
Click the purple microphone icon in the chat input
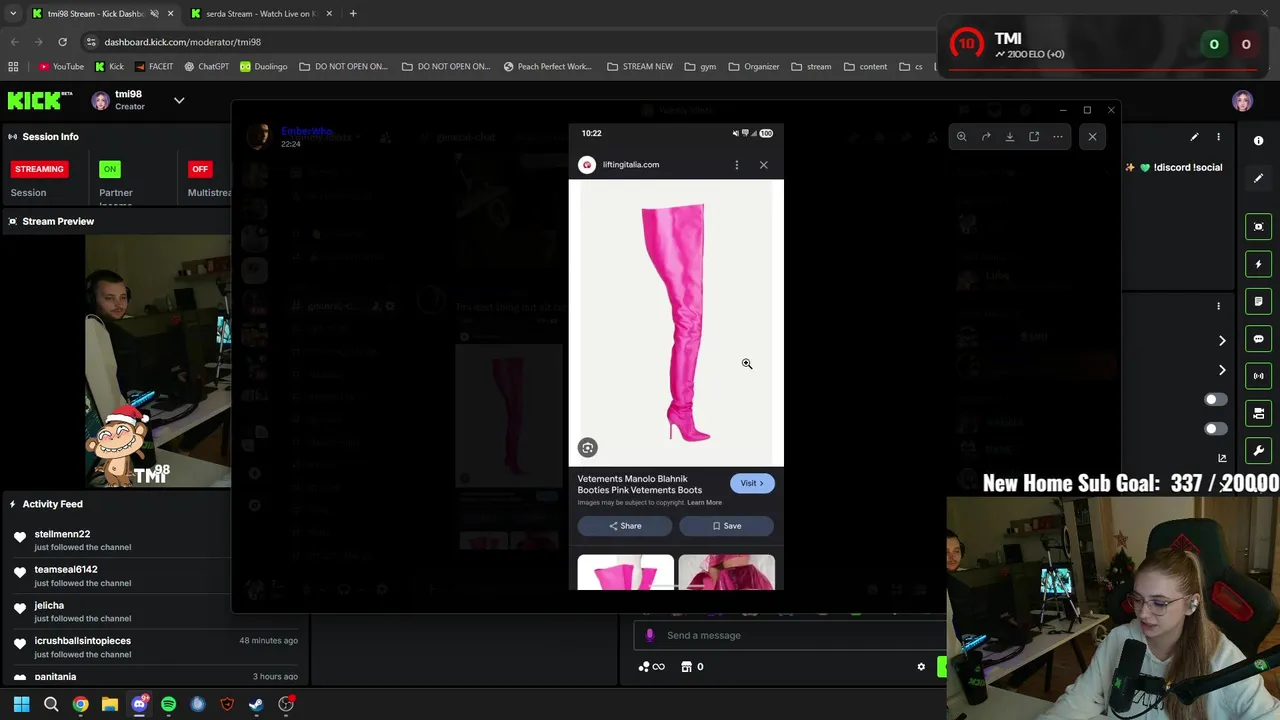coord(650,635)
